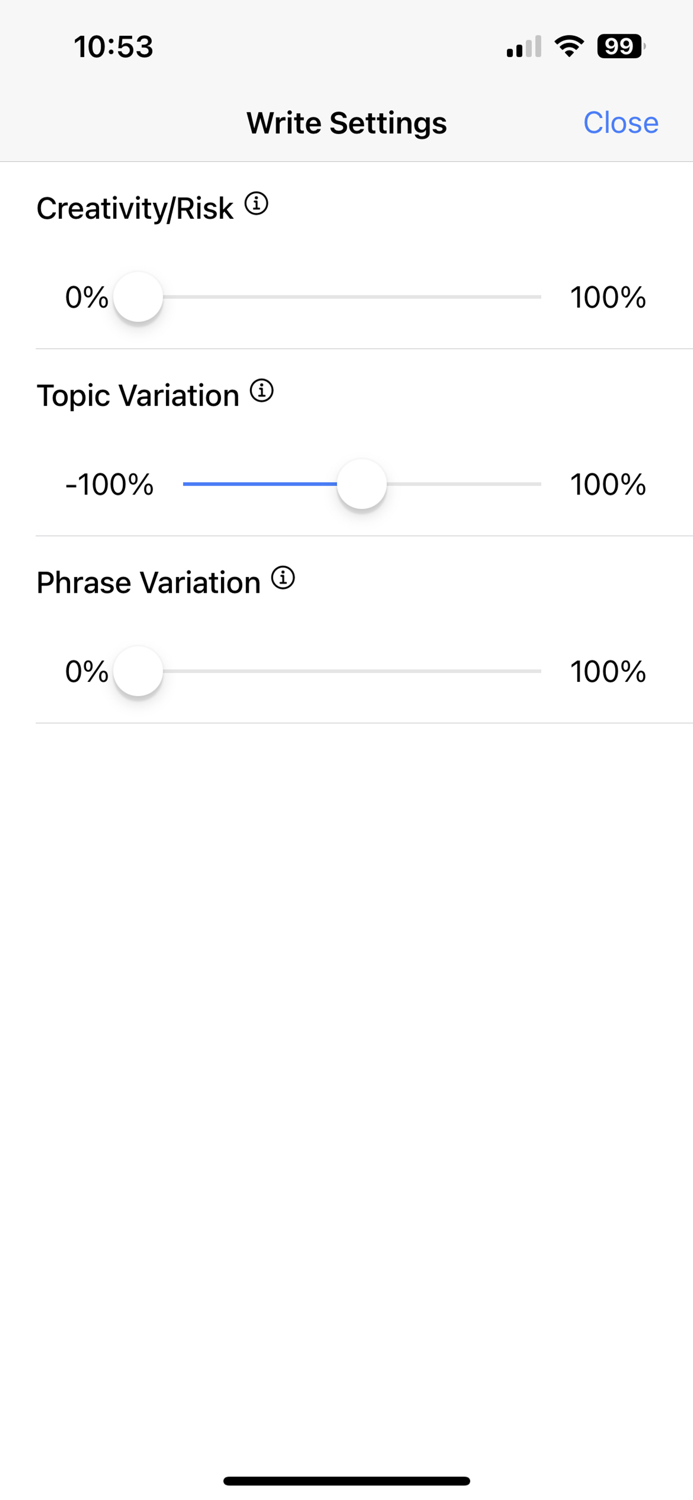Screen dimensions: 693x1500
Task: Tap the -100% label of Topic Variation
Action: click(x=109, y=485)
